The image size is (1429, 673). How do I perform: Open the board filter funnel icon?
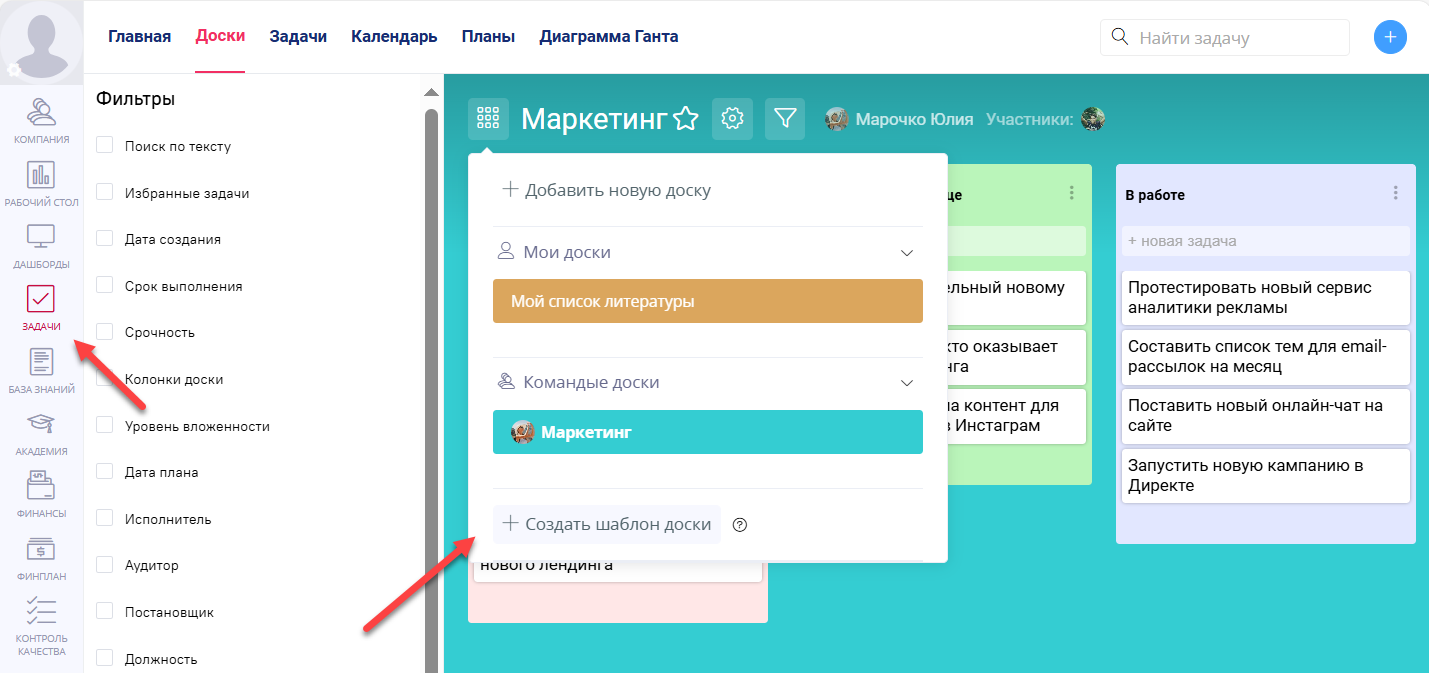(x=785, y=118)
